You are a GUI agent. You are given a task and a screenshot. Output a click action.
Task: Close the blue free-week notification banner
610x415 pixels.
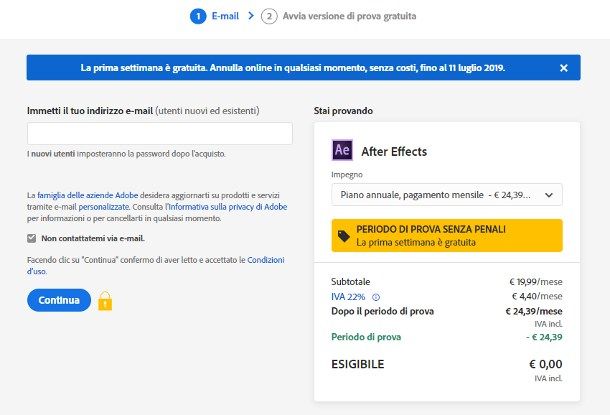(564, 68)
